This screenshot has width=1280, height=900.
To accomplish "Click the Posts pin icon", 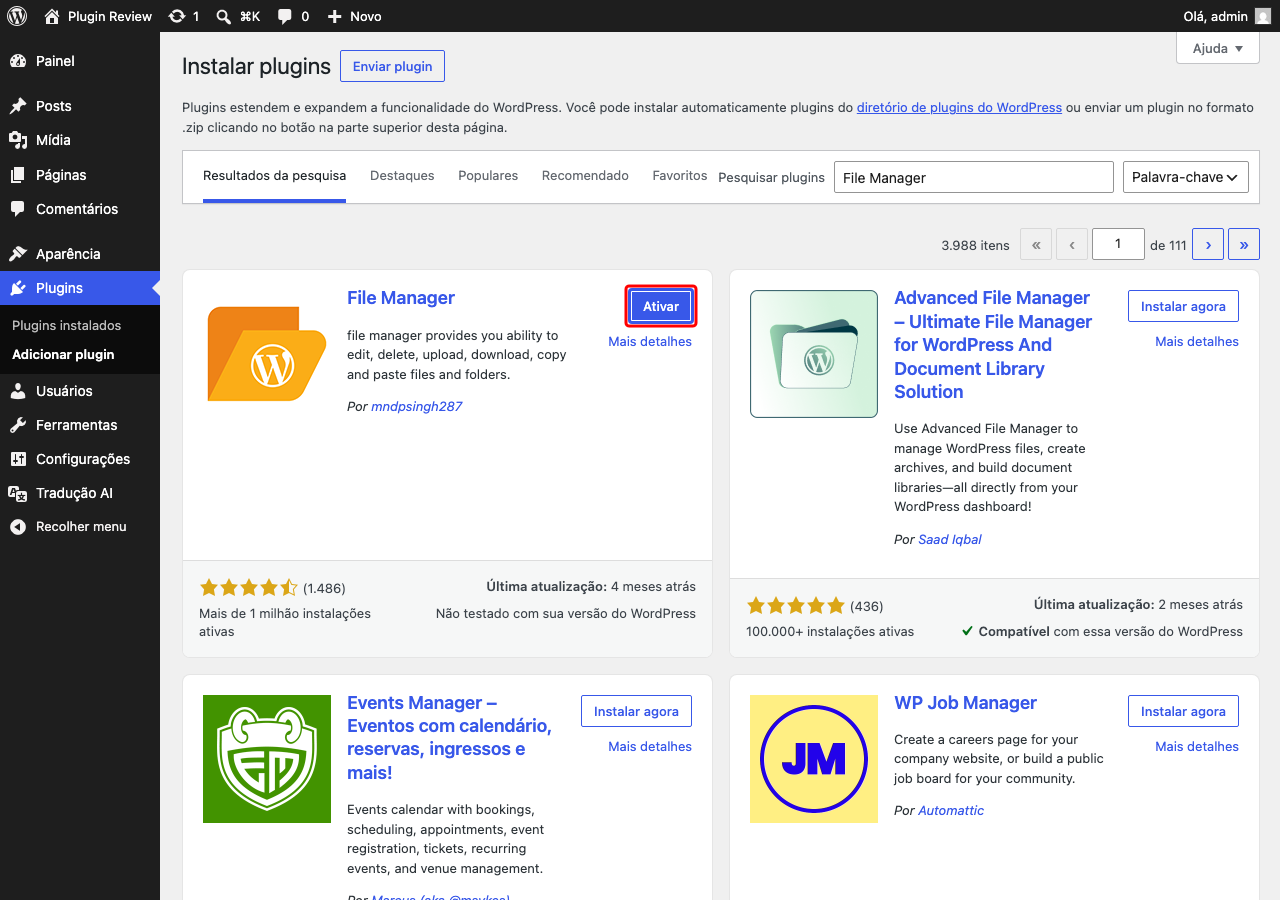I will pos(18,106).
